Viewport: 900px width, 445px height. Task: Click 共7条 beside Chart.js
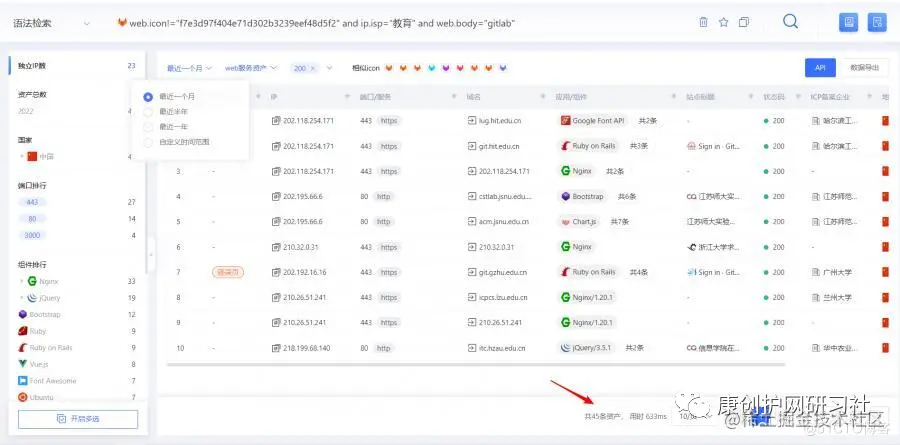coord(620,222)
